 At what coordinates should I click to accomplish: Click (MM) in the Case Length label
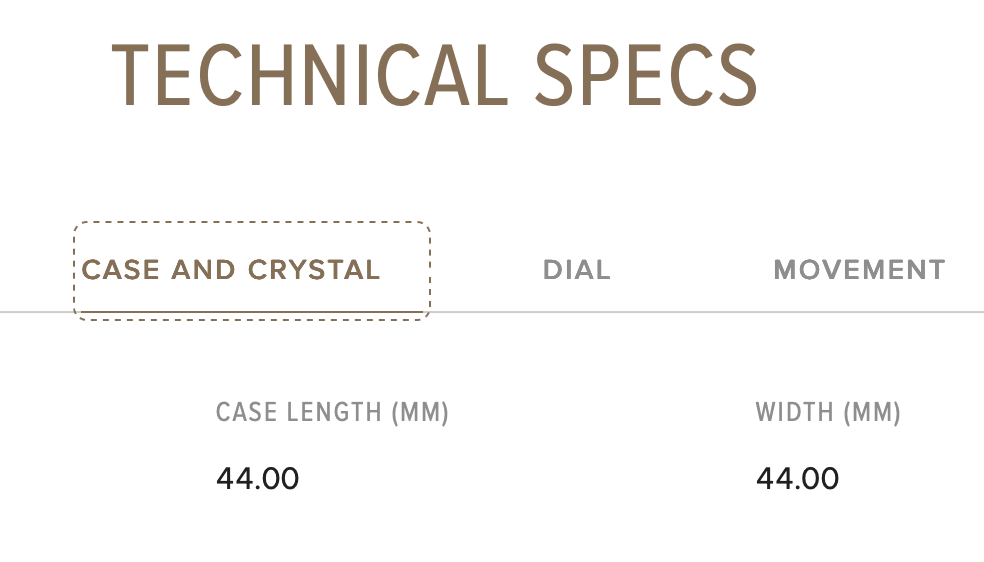tap(419, 412)
